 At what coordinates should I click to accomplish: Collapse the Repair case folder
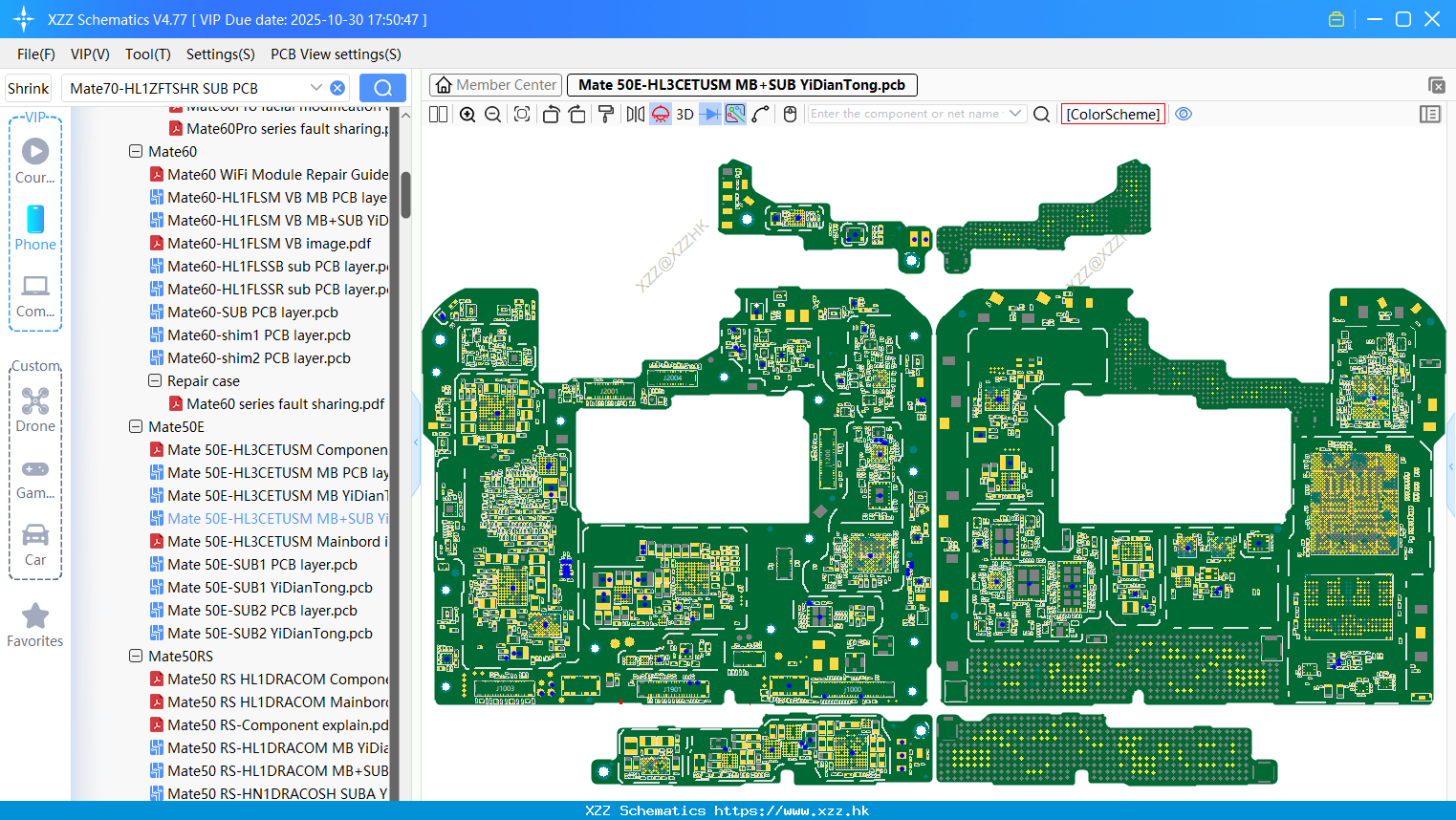(x=155, y=380)
